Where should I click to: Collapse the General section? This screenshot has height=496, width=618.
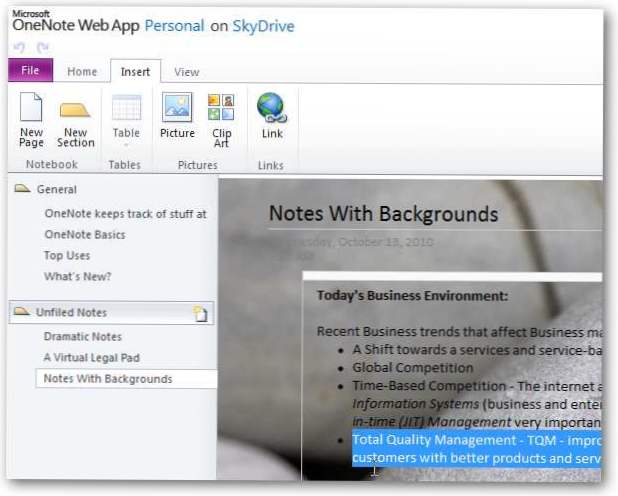click(22, 189)
